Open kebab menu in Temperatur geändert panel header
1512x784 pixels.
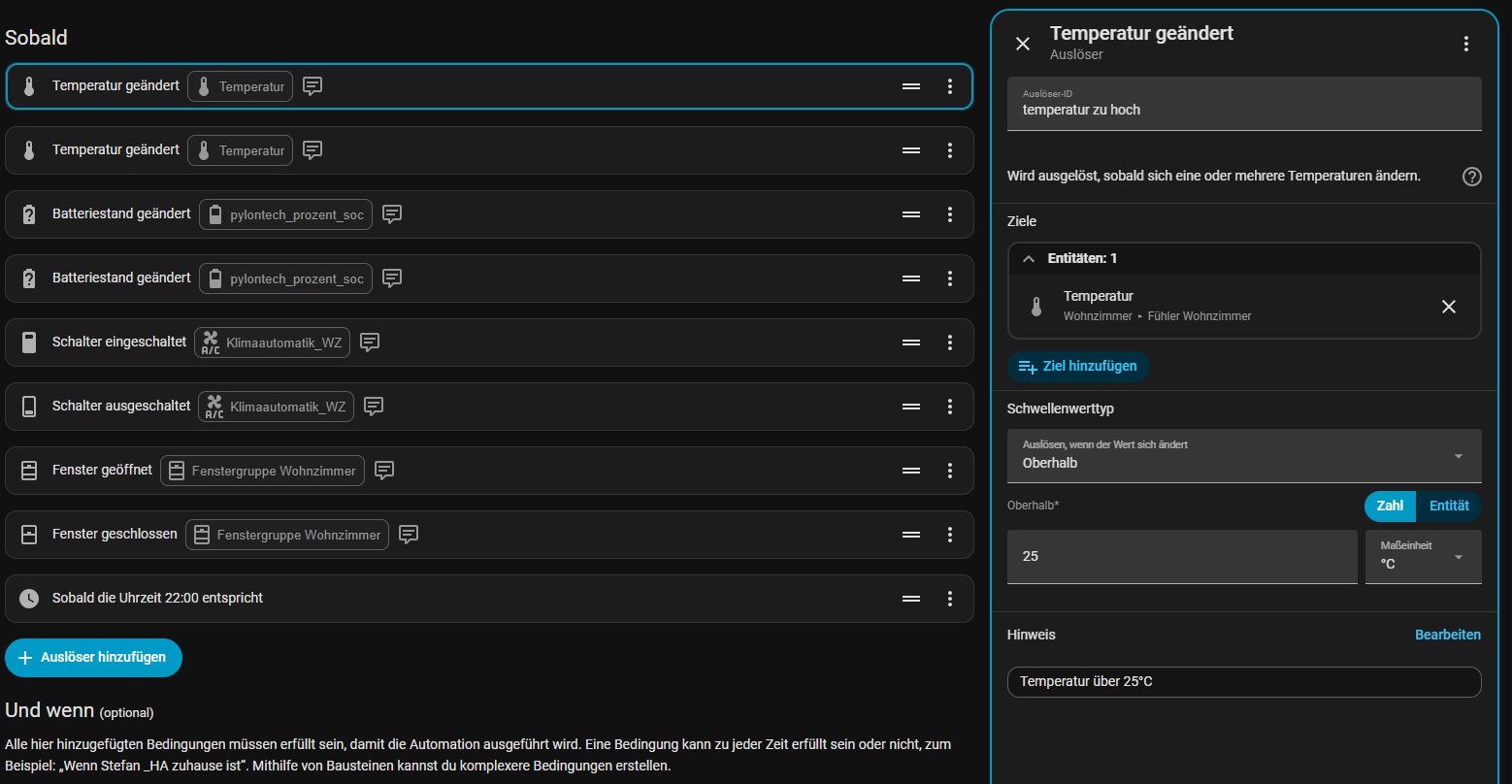(x=1466, y=44)
